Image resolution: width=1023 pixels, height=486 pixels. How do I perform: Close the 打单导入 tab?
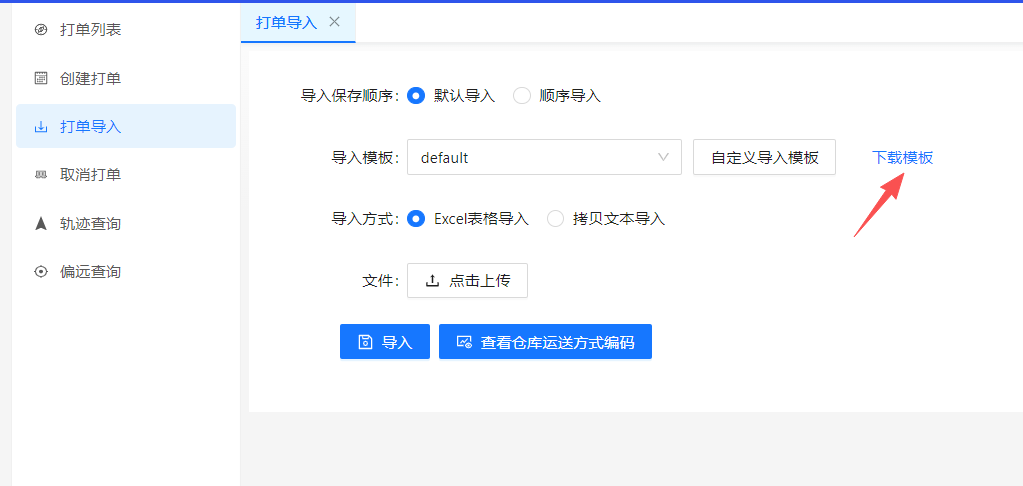pos(334,22)
